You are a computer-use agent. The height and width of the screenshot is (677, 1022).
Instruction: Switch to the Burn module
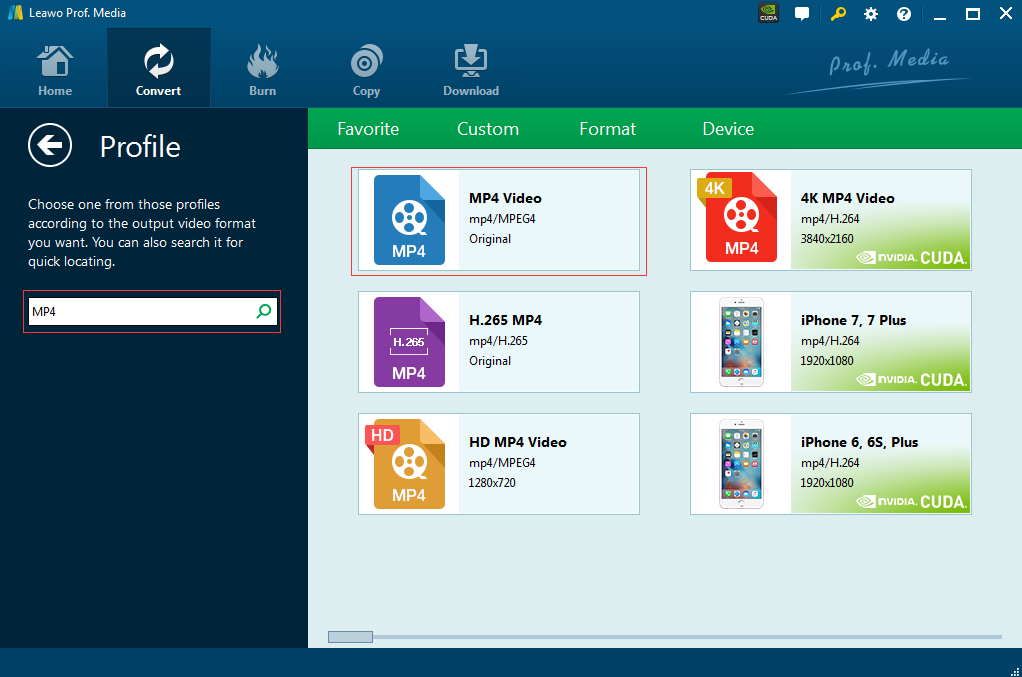pyautogui.click(x=262, y=69)
